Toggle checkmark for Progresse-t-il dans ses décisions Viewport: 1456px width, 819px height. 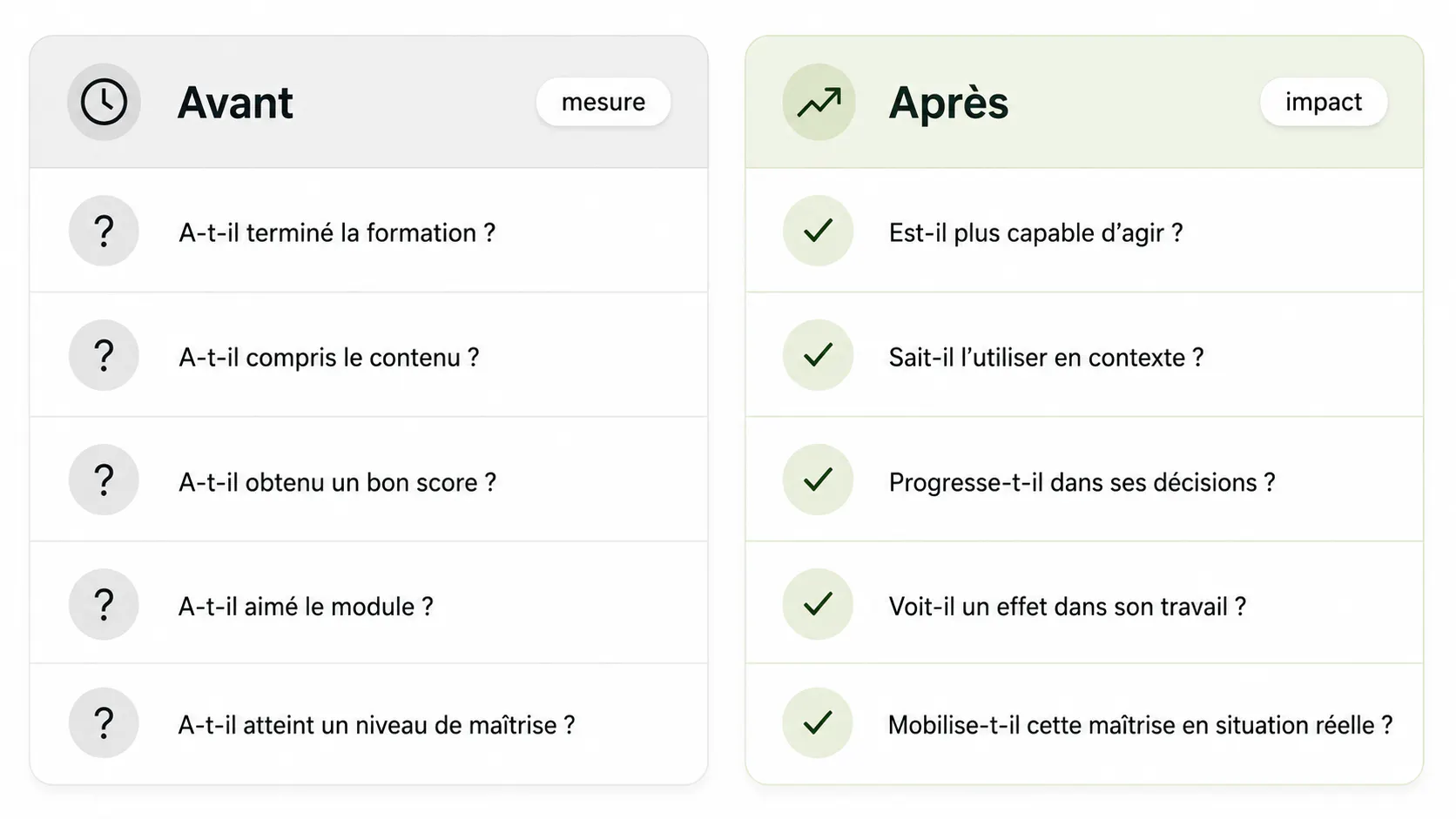click(818, 480)
